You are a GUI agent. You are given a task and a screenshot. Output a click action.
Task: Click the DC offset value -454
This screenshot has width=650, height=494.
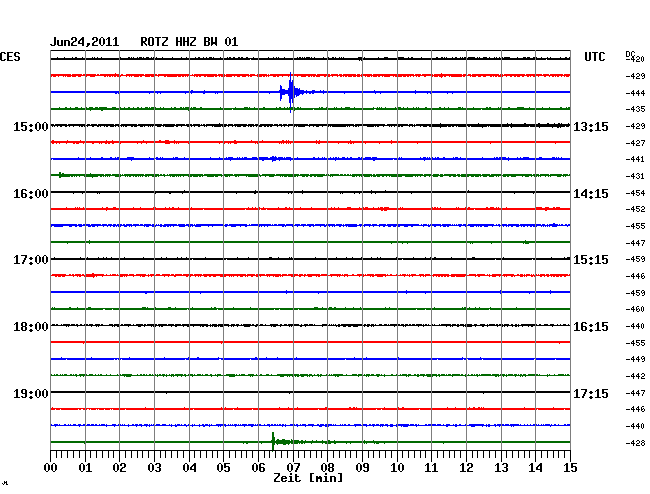[635, 193]
